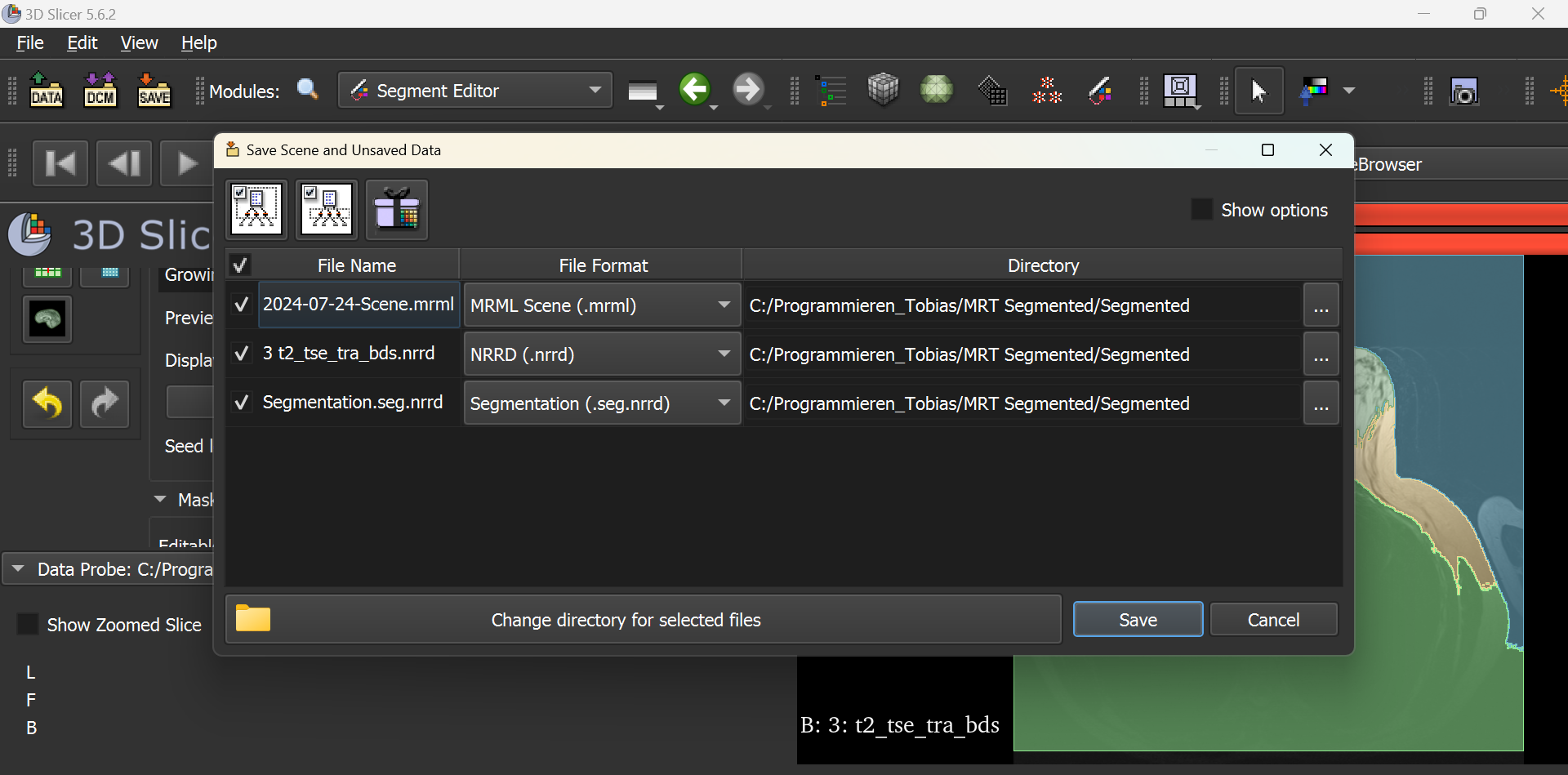
Task: Click the SAVE toolbar icon
Action: pos(154,91)
